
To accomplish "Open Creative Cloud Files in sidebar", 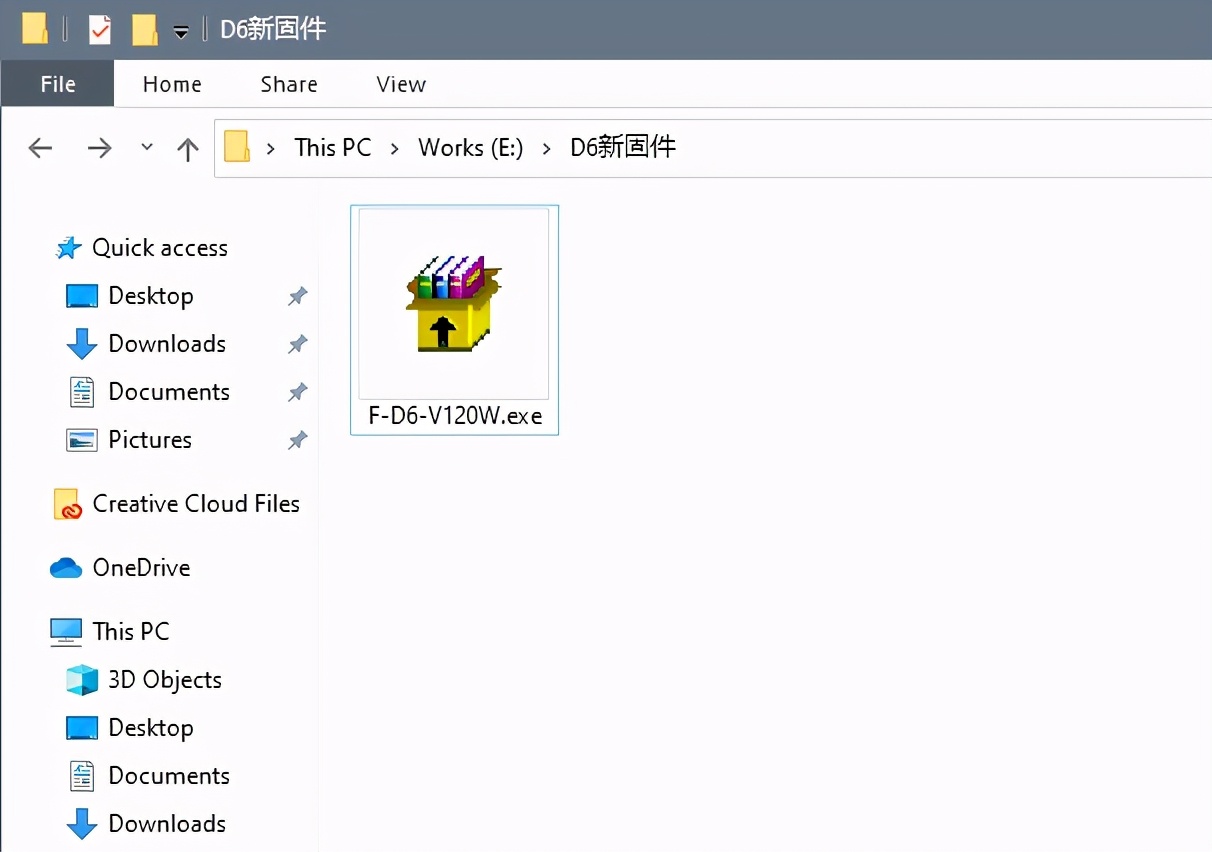I will [x=196, y=504].
